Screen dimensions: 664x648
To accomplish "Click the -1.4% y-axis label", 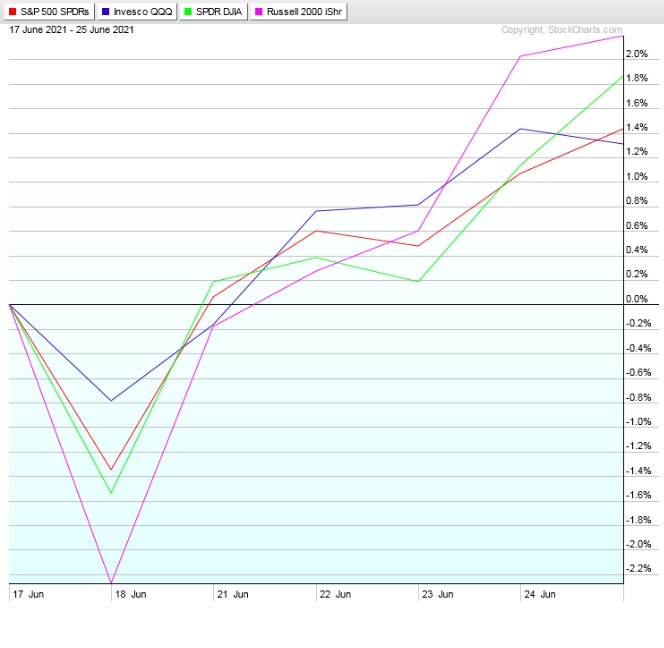I will [639, 471].
